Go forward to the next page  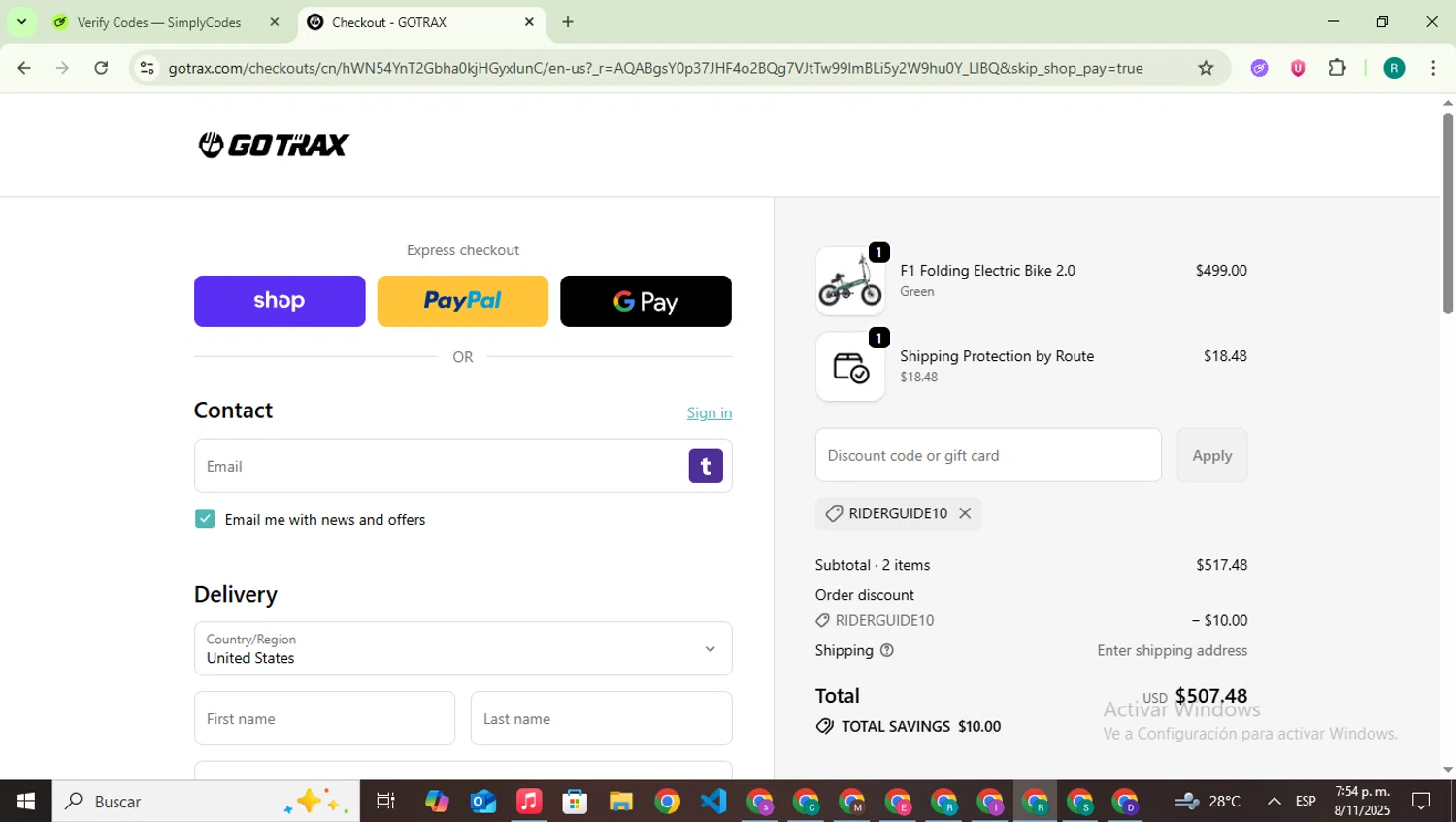point(62,68)
